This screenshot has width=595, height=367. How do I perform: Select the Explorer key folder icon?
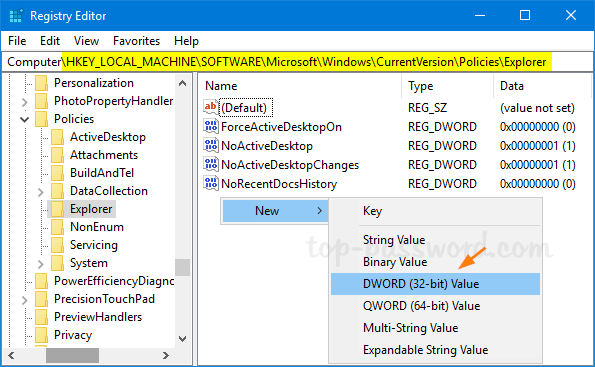click(57, 209)
